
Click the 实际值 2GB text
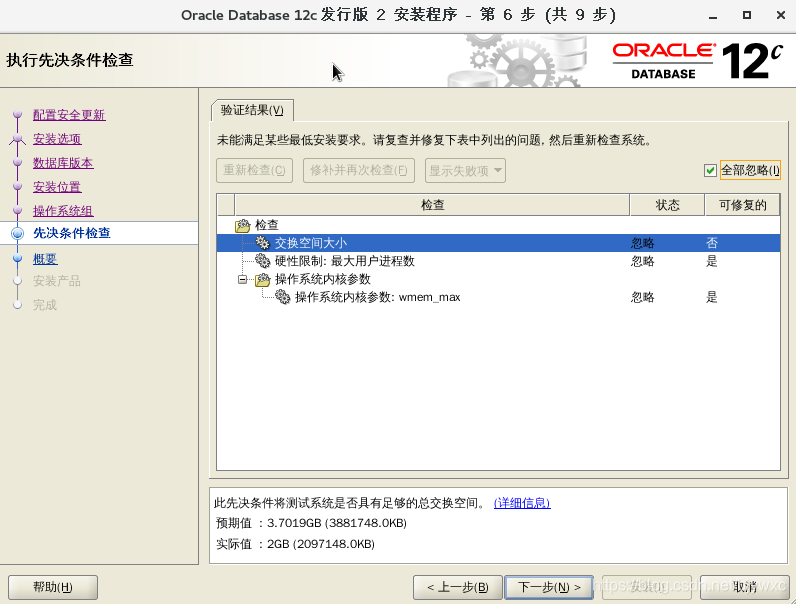[x=295, y=544]
